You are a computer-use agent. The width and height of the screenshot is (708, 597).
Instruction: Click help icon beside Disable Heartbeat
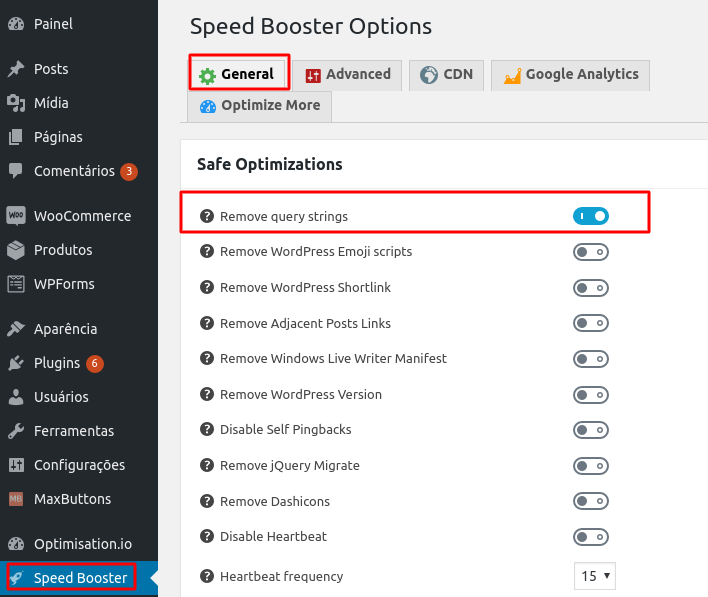[207, 536]
